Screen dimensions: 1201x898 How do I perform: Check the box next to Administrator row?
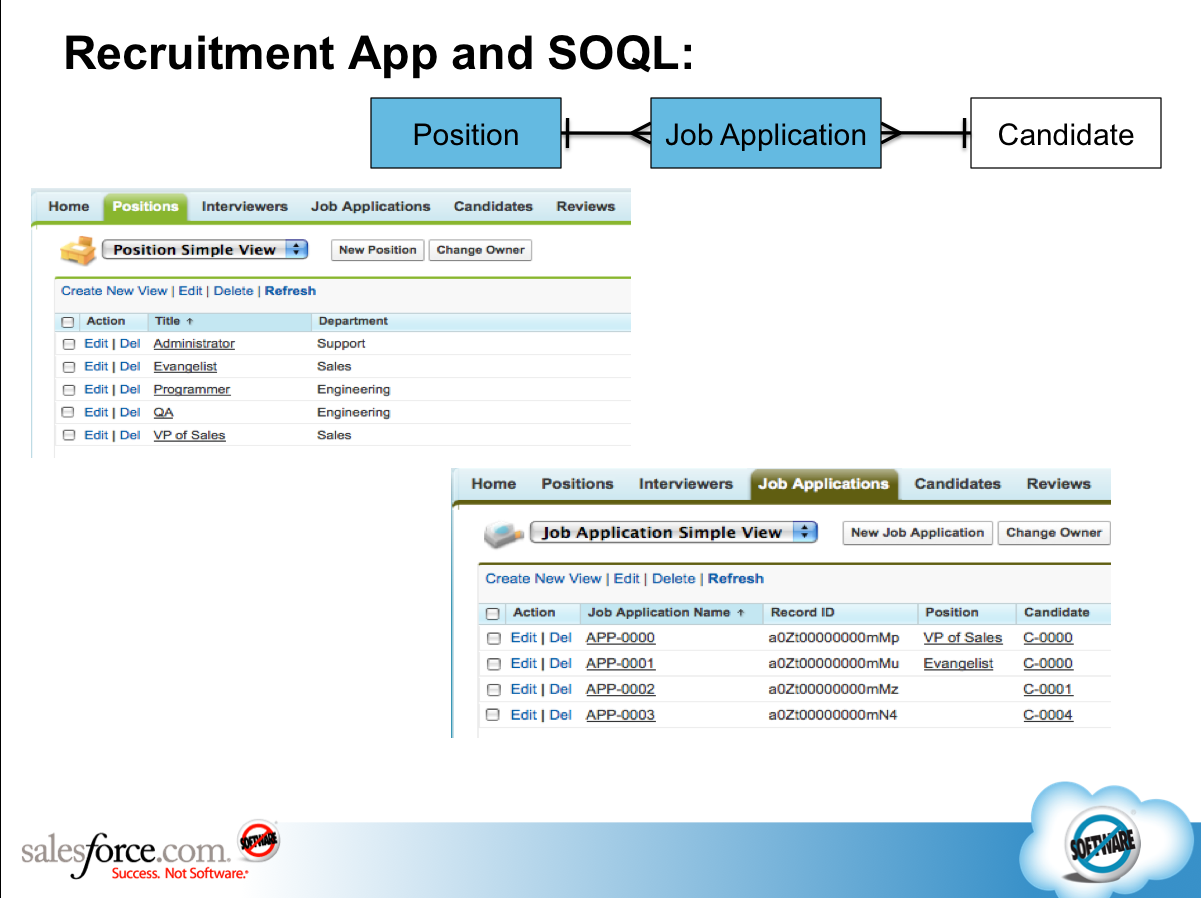(68, 343)
